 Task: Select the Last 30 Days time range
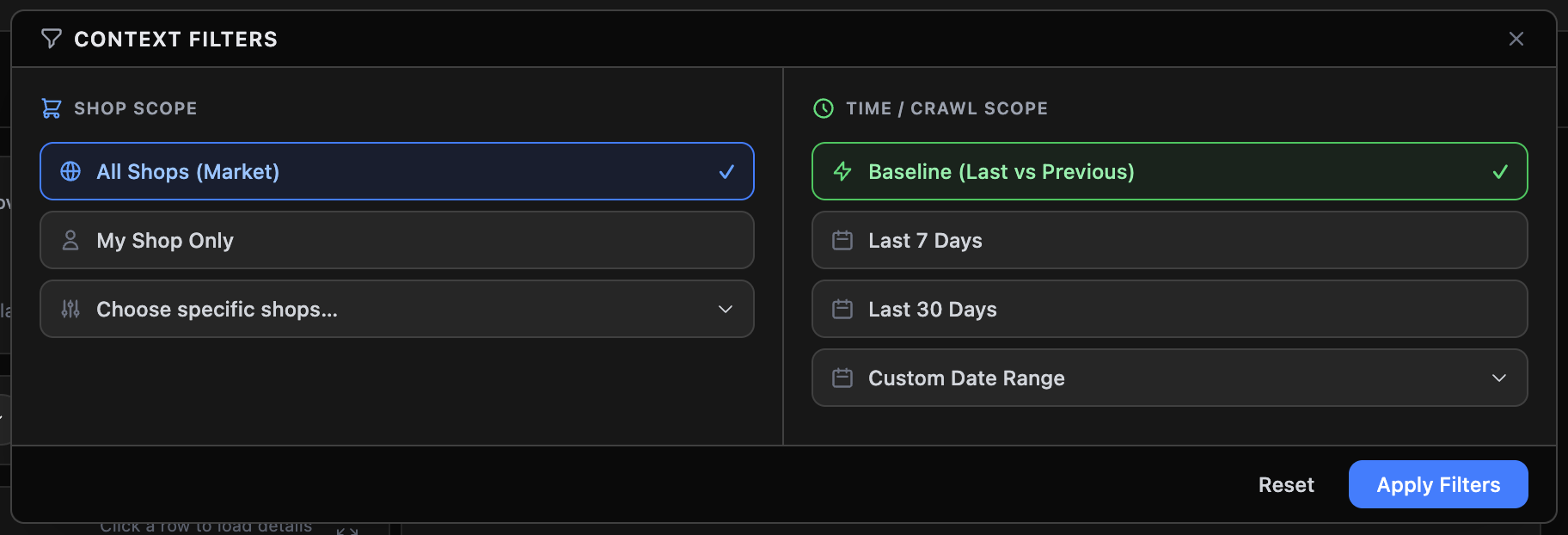[1167, 309]
